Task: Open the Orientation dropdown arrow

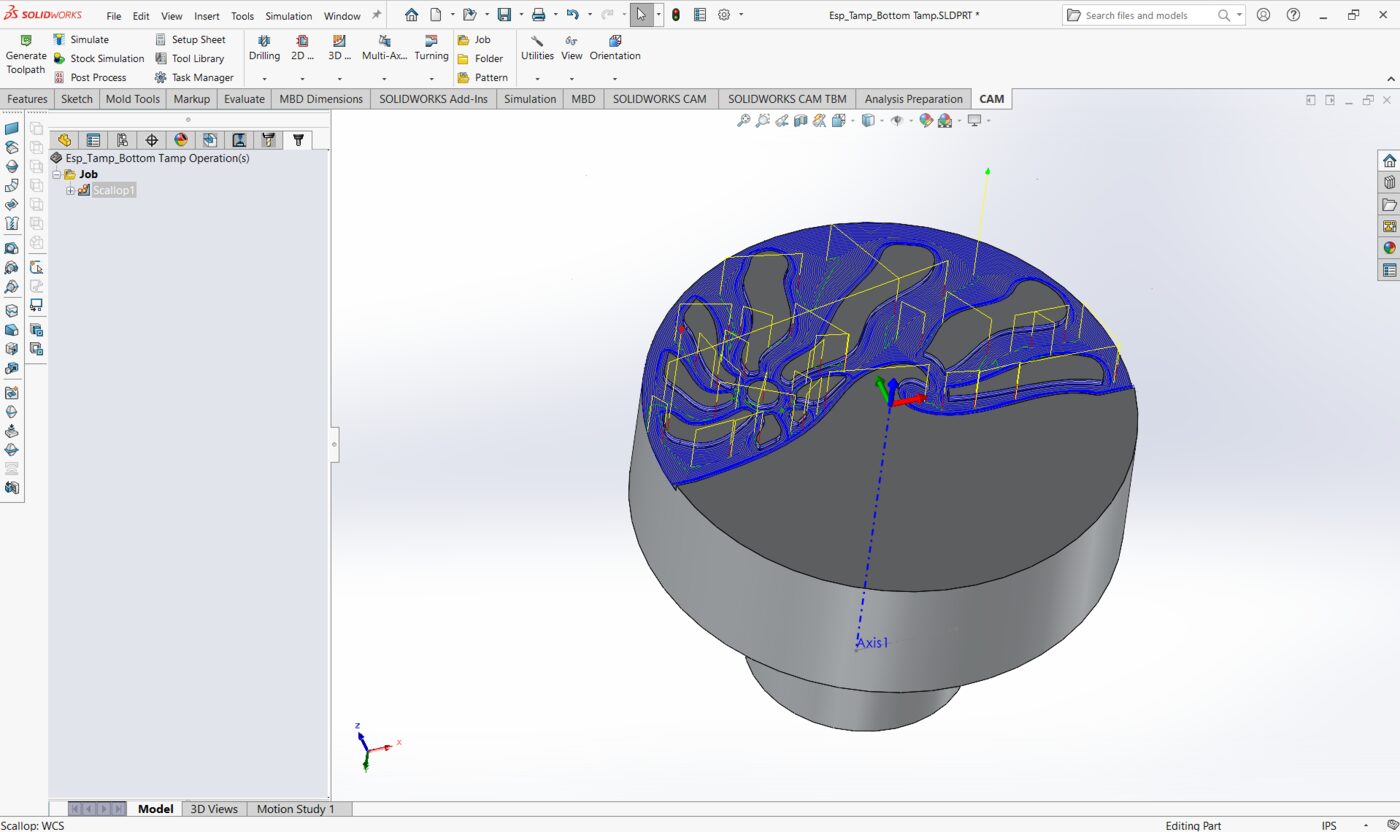Action: tap(615, 78)
